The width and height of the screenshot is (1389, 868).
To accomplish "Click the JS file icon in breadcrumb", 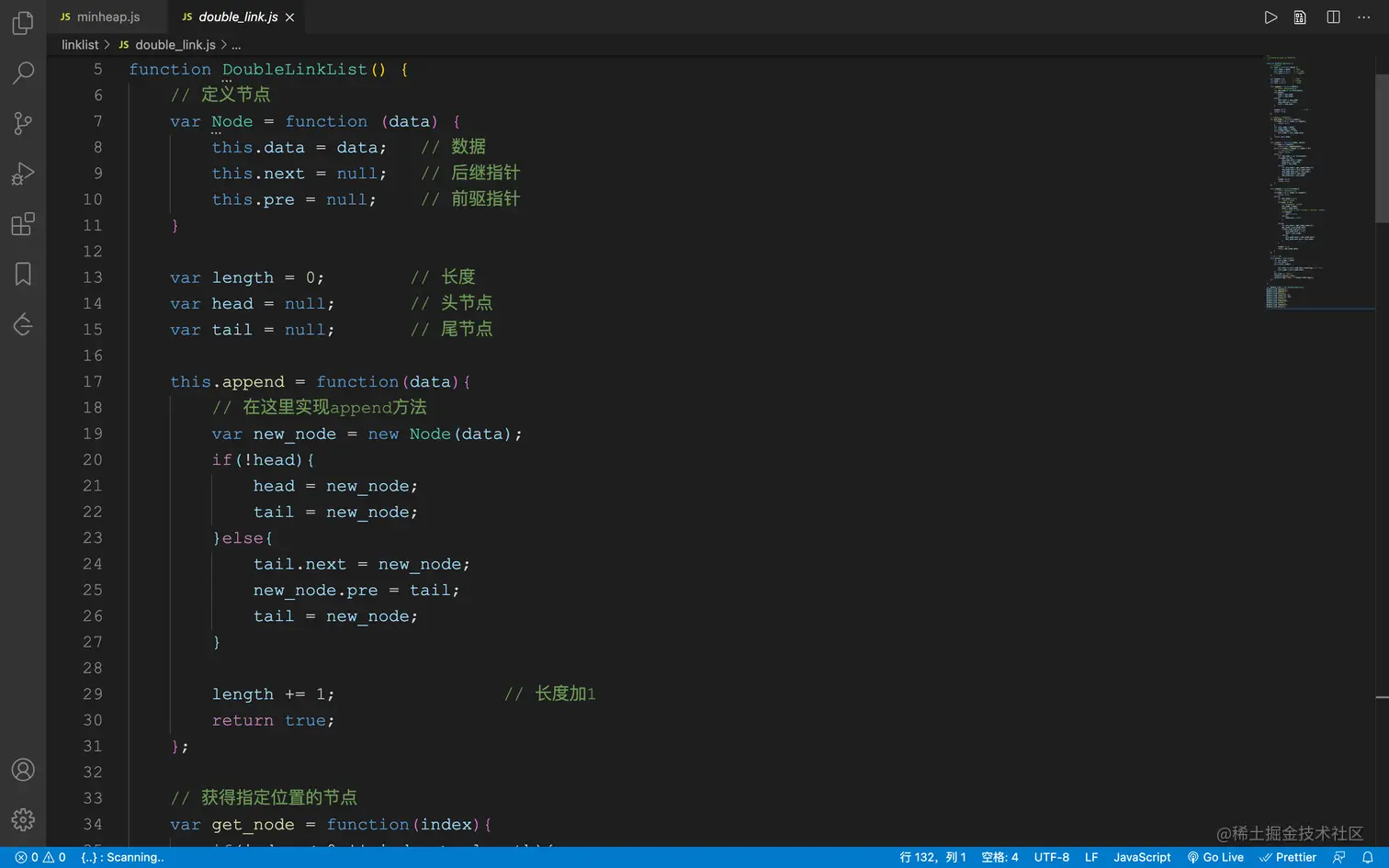I will (124, 45).
